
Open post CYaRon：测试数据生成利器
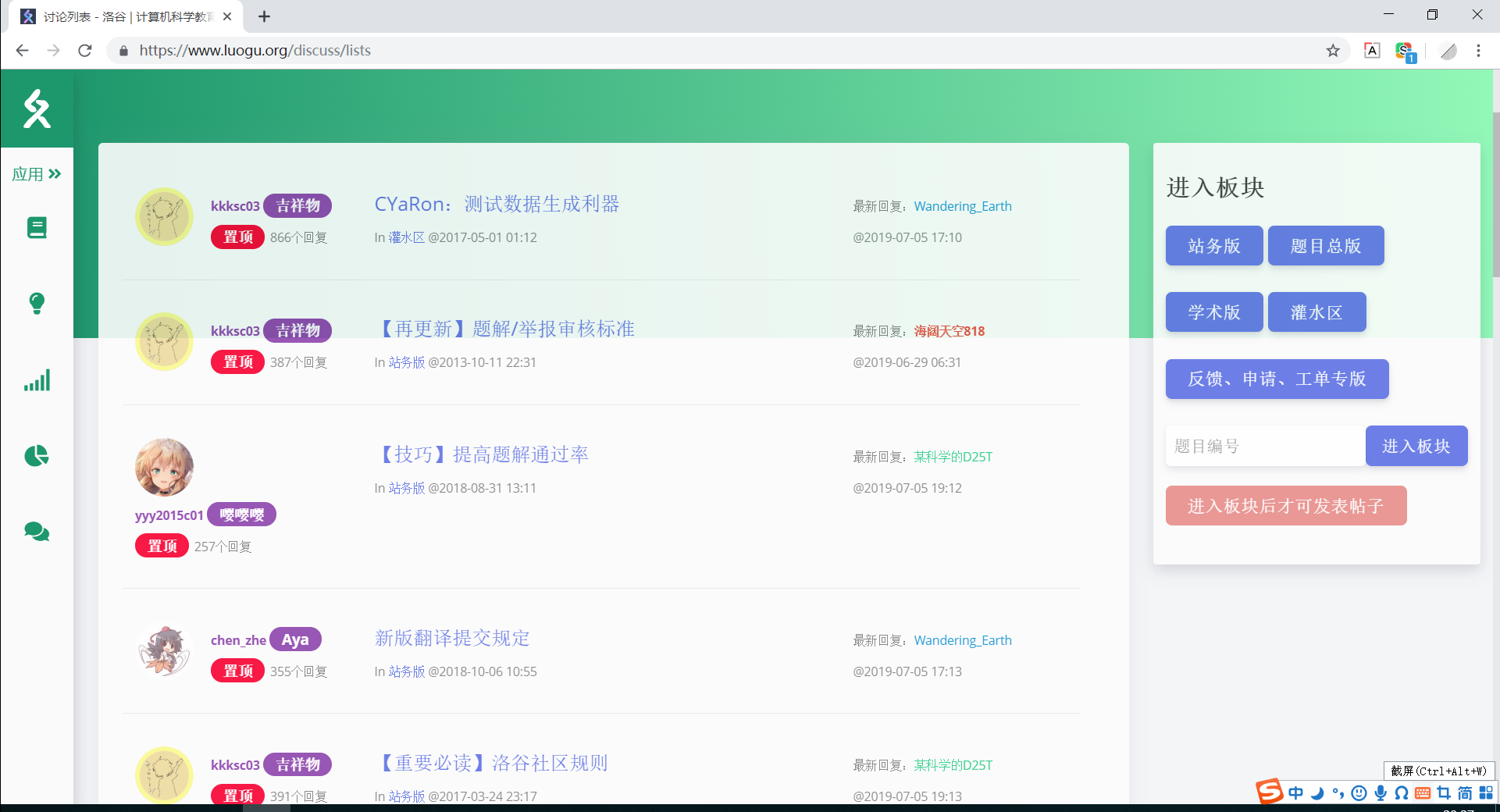pyautogui.click(x=497, y=204)
